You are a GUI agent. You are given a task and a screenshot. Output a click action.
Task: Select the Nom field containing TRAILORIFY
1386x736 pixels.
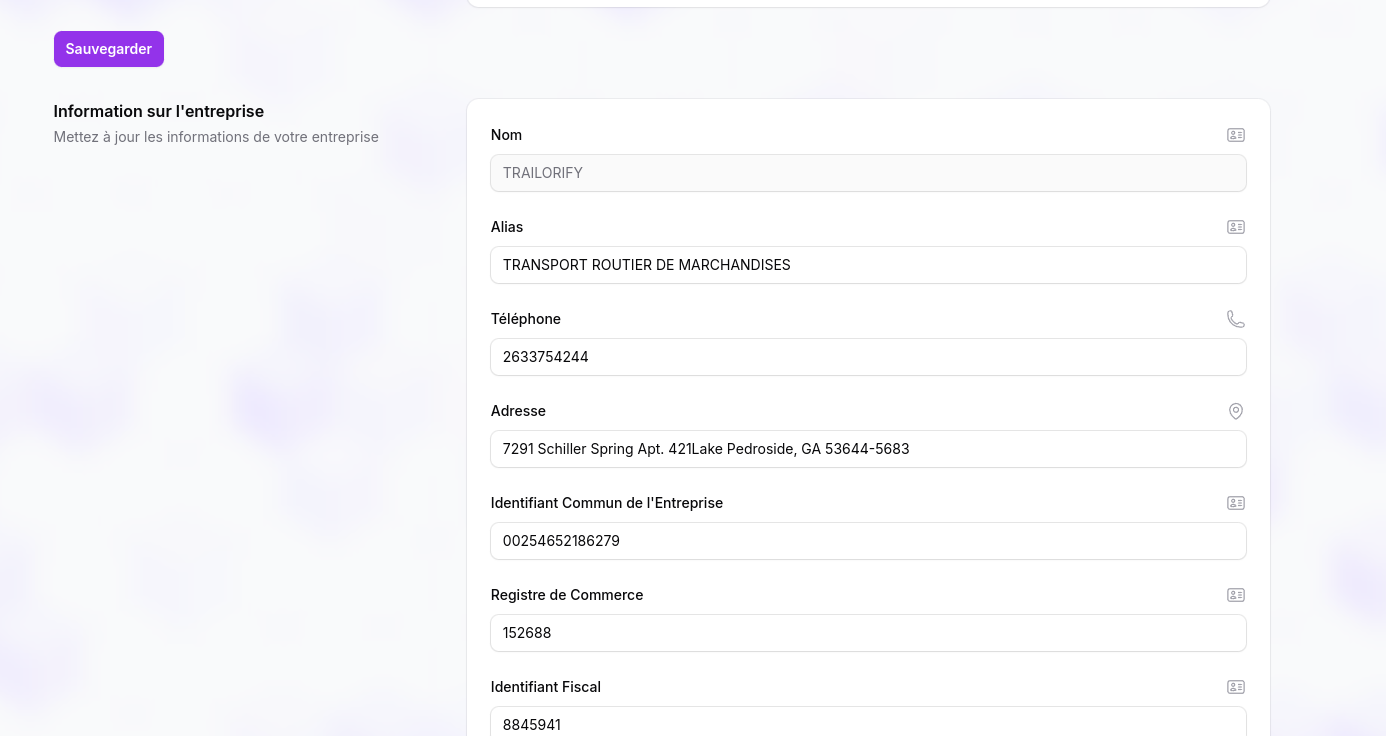867,173
